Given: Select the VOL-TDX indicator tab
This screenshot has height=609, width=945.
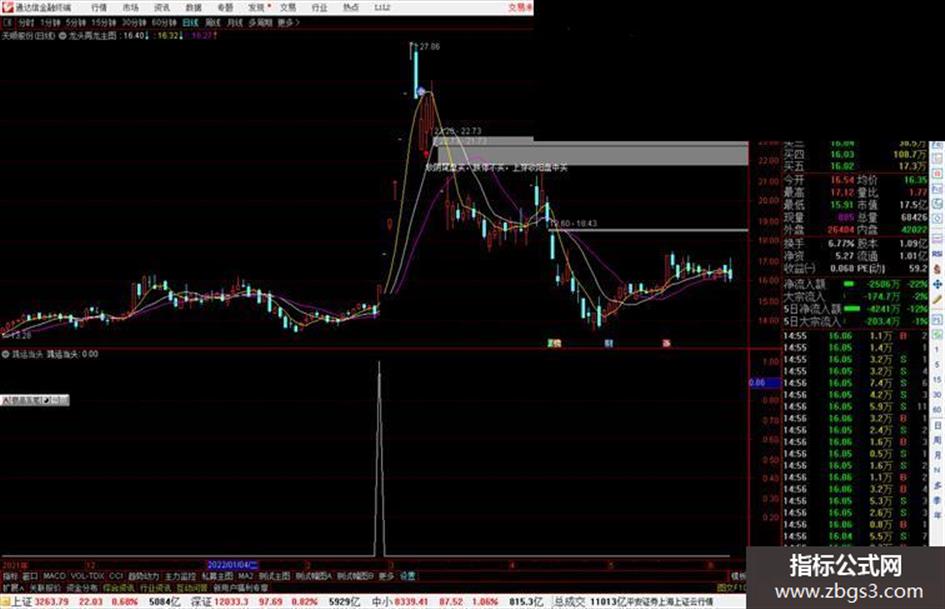Looking at the screenshot, I should (87, 576).
